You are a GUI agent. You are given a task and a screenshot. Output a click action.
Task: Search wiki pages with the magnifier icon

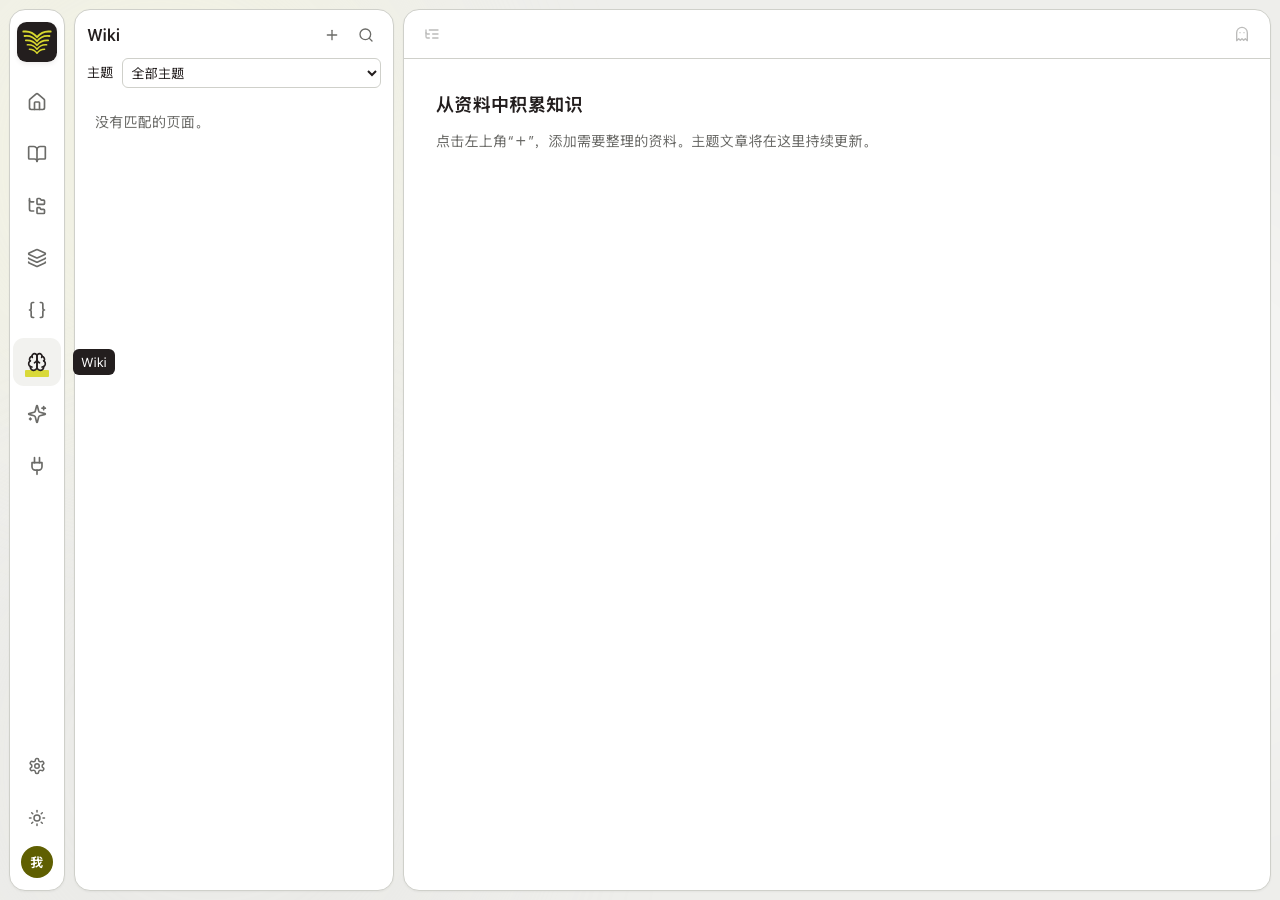(x=366, y=35)
